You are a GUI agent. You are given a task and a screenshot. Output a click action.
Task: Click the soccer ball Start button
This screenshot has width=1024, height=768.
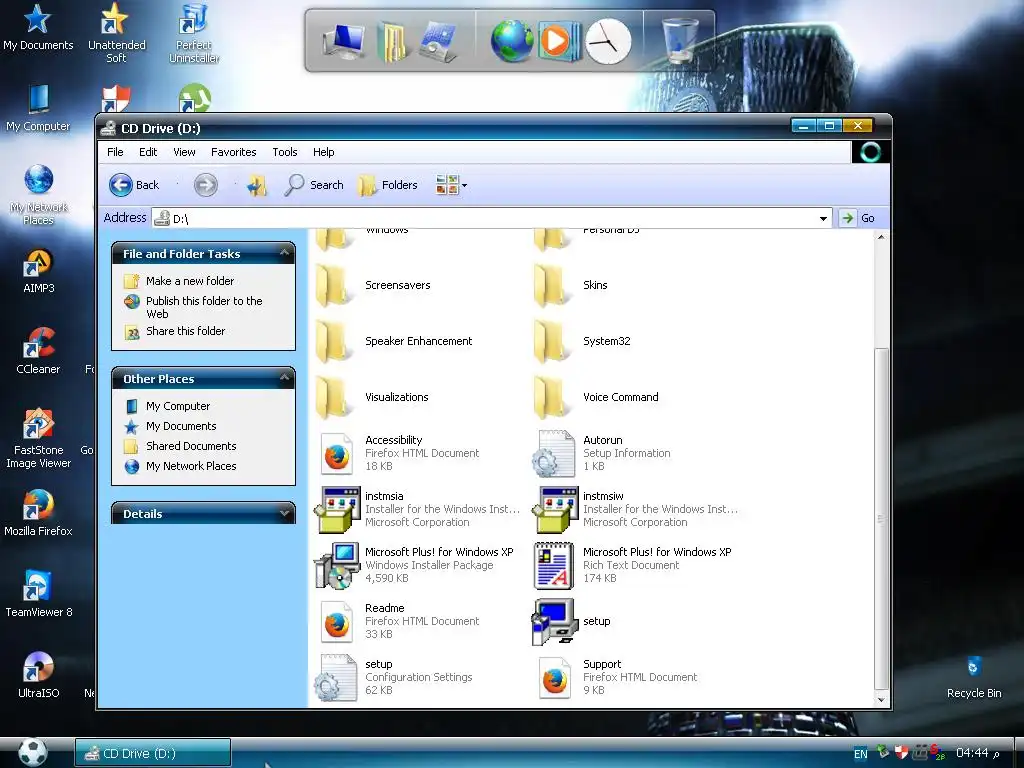pyautogui.click(x=33, y=752)
